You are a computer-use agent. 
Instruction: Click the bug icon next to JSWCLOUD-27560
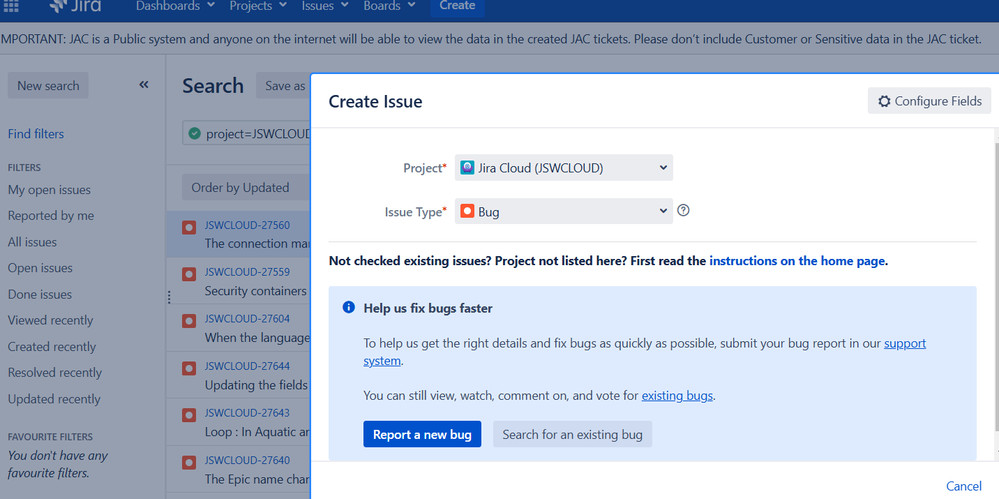(x=189, y=228)
